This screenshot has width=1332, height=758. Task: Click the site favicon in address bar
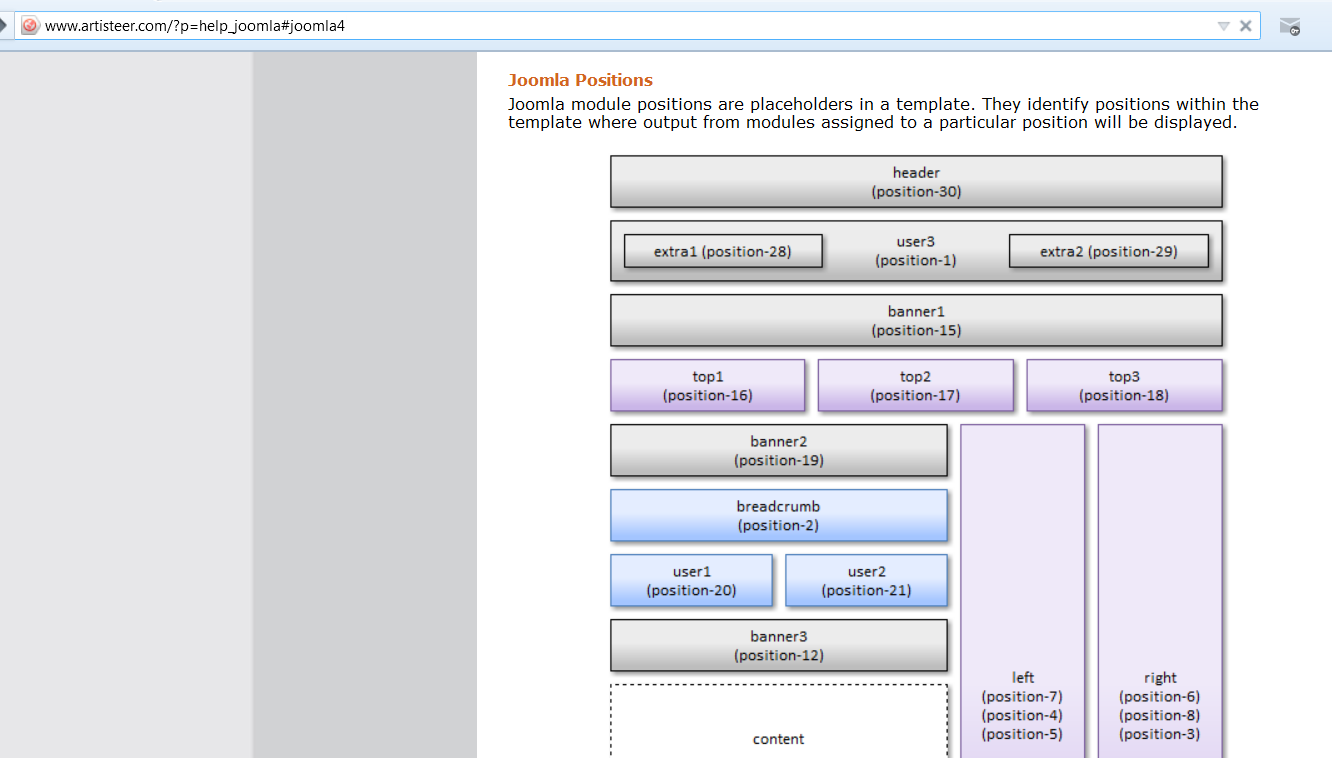click(x=30, y=26)
